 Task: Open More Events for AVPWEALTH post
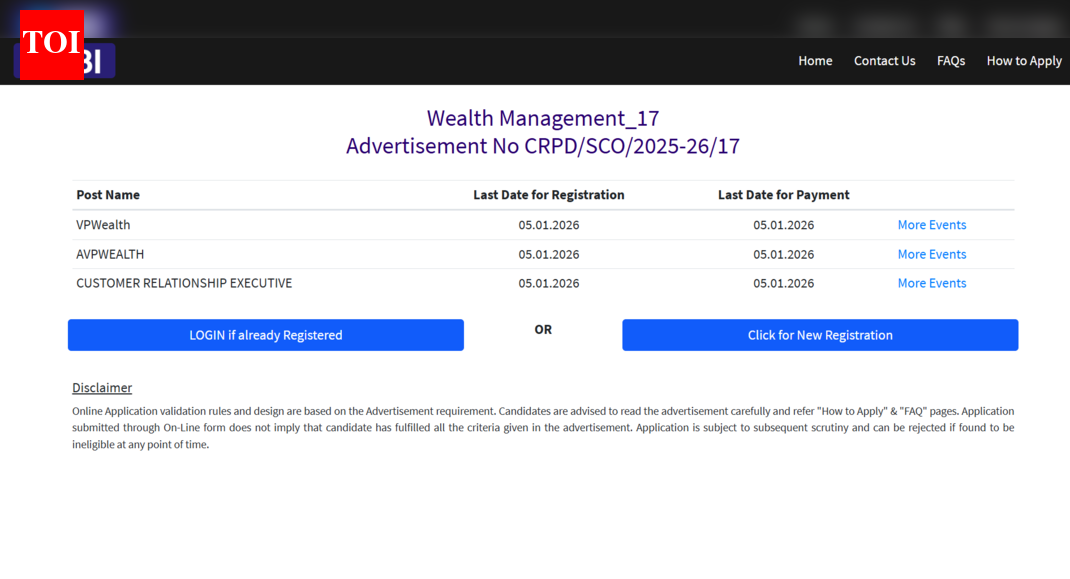(931, 254)
